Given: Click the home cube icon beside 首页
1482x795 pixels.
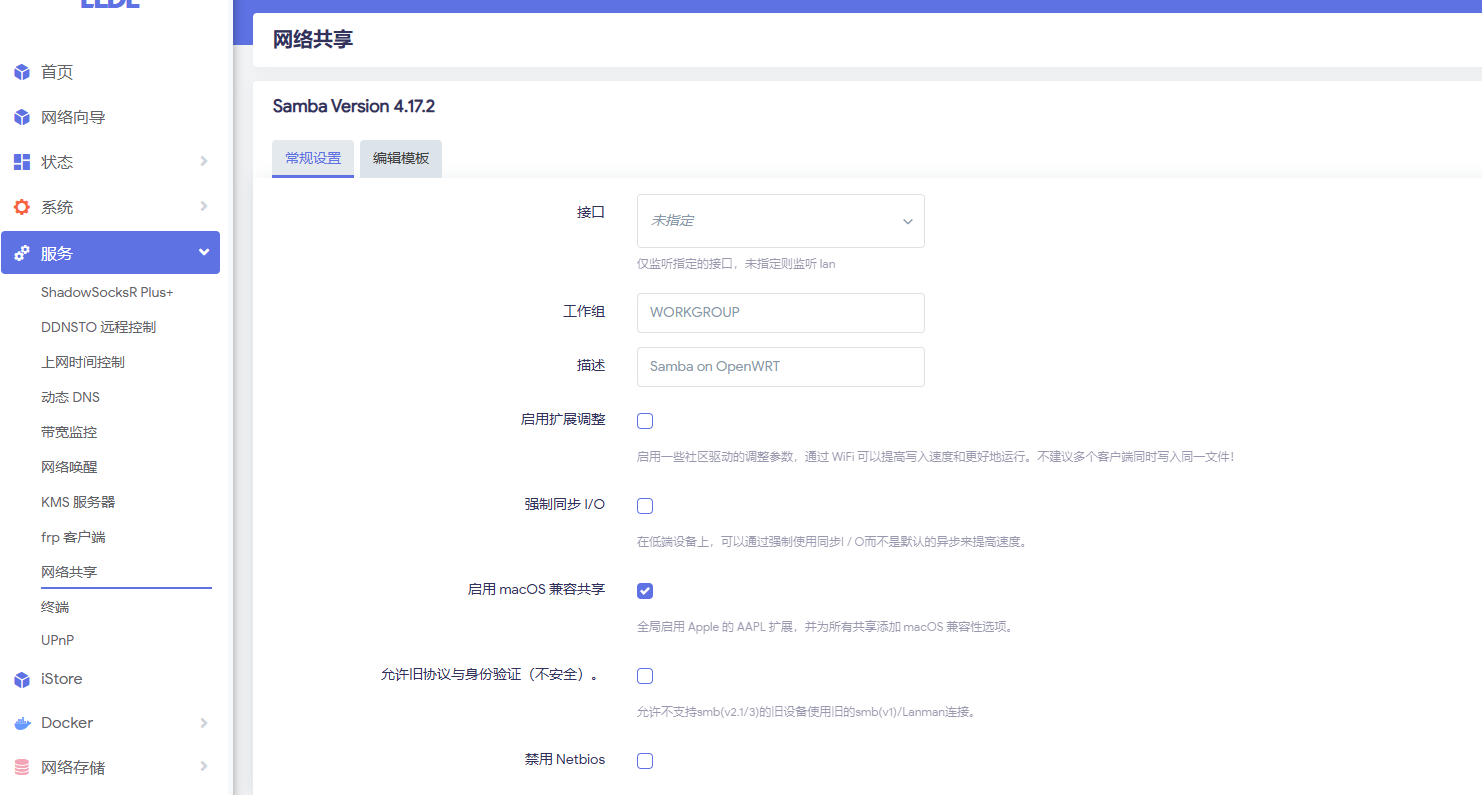Looking at the screenshot, I should click(22, 72).
